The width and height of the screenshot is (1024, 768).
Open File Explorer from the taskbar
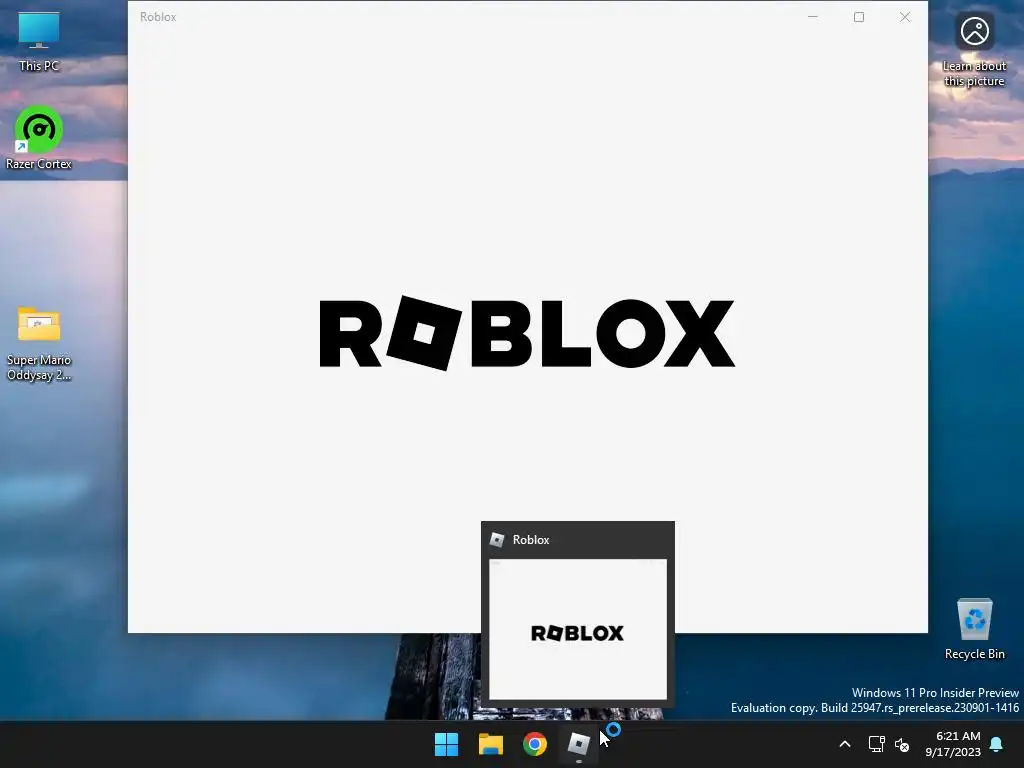[490, 744]
